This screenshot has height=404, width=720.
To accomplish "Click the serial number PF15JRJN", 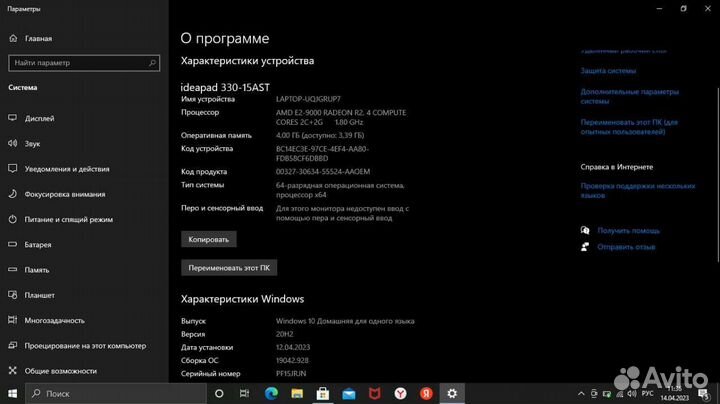I will (291, 374).
